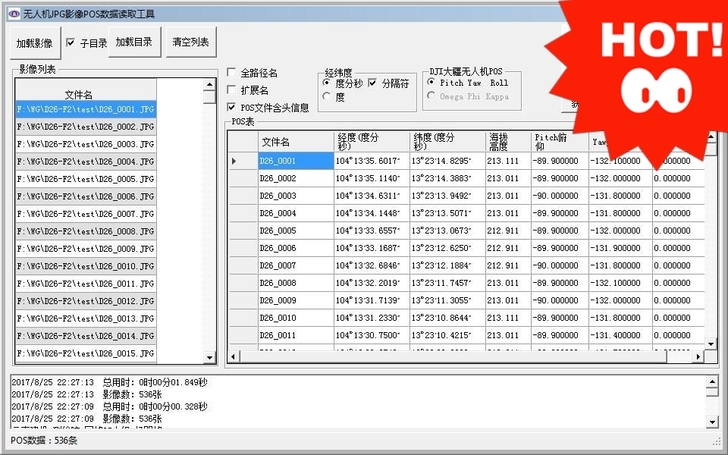The height and width of the screenshot is (455, 728).
Task: Select D26_0003.JPG in the image list
Action: 86,144
